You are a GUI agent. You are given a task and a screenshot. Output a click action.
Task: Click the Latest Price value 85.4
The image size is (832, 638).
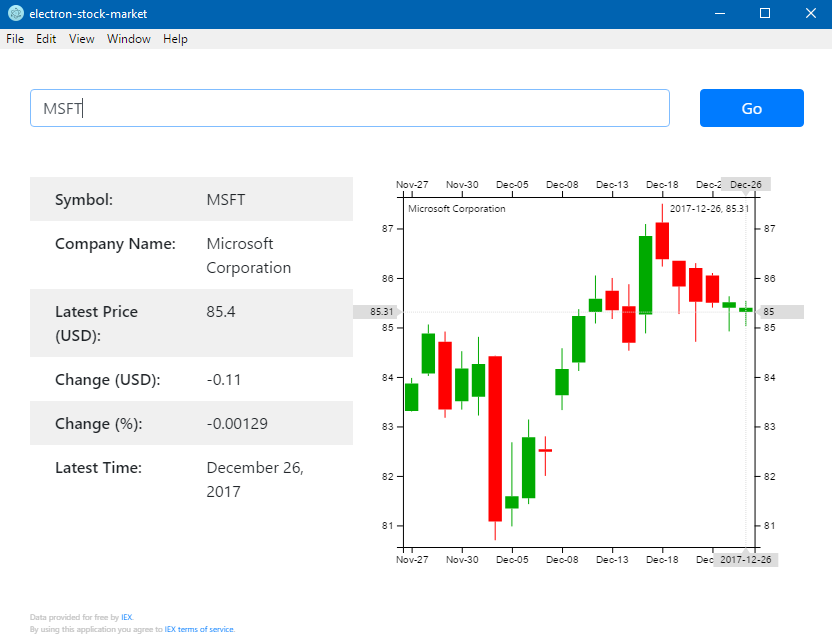pos(221,312)
